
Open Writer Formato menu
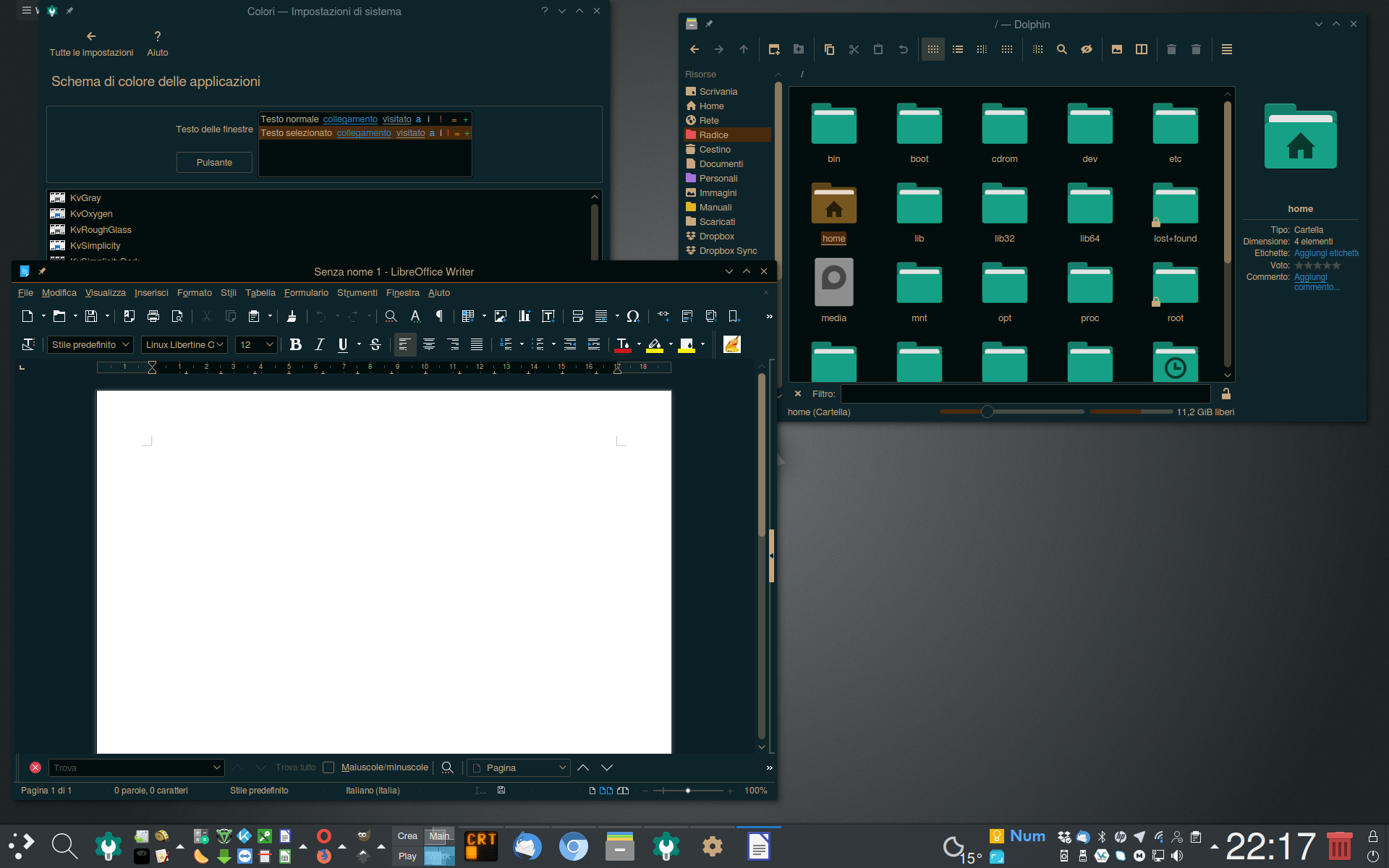(x=195, y=293)
